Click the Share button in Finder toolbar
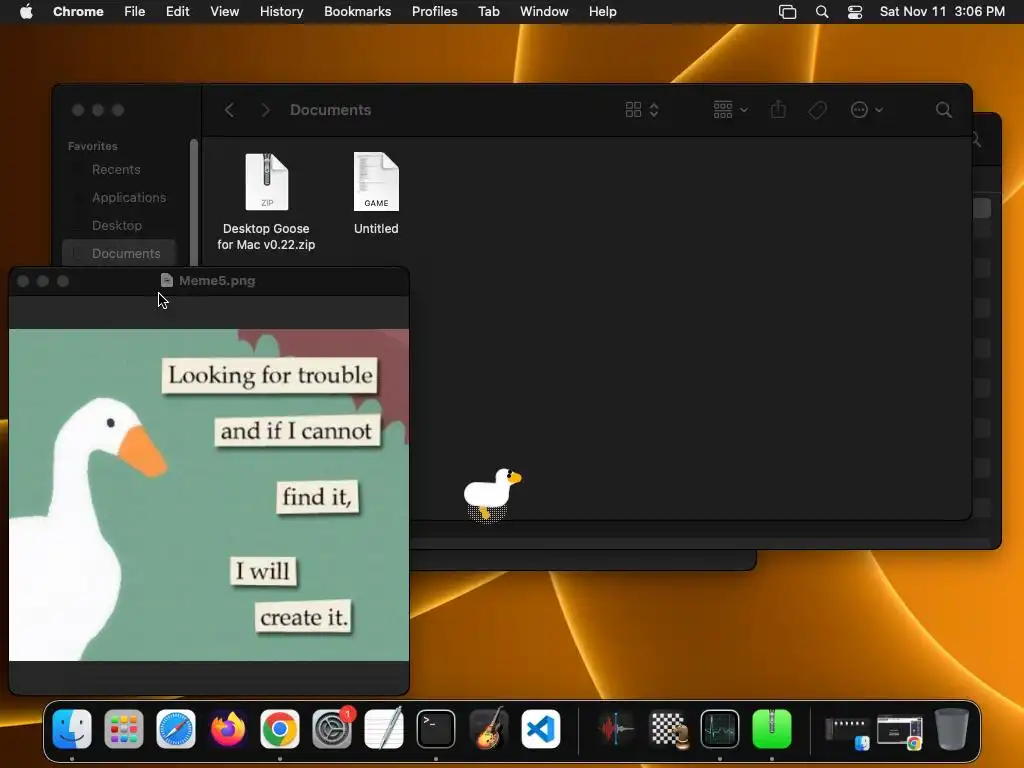1024x768 pixels. click(x=778, y=109)
